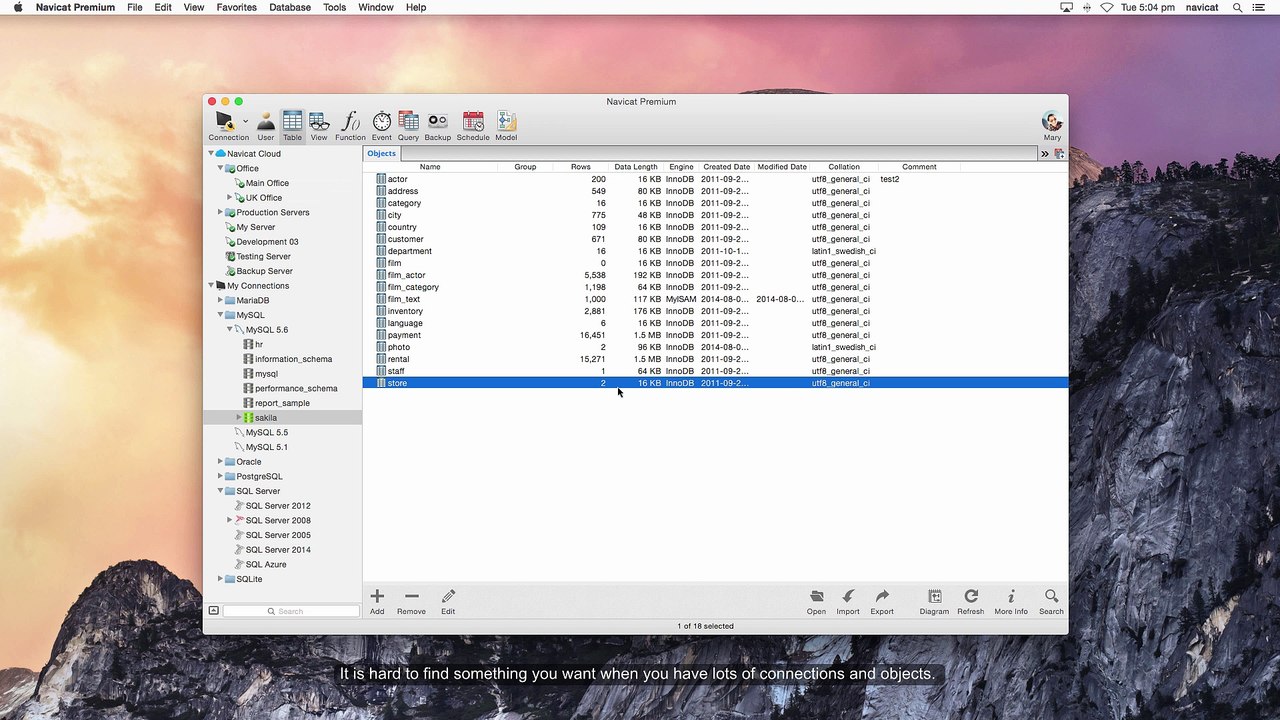Select the Backup Server connection
This screenshot has height=720, width=1280.
click(x=264, y=271)
